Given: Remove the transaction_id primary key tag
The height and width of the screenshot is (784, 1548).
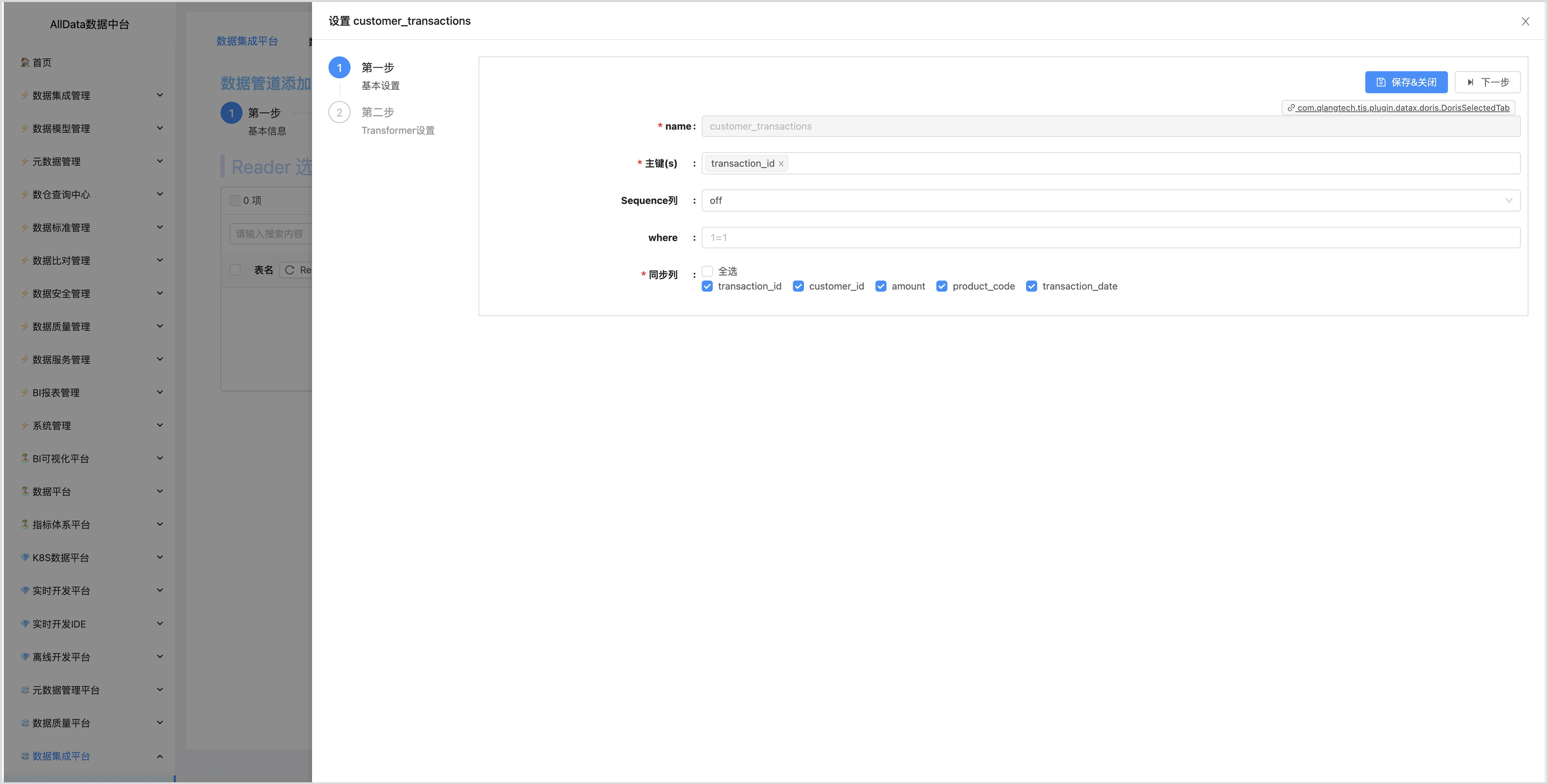Looking at the screenshot, I should point(781,164).
